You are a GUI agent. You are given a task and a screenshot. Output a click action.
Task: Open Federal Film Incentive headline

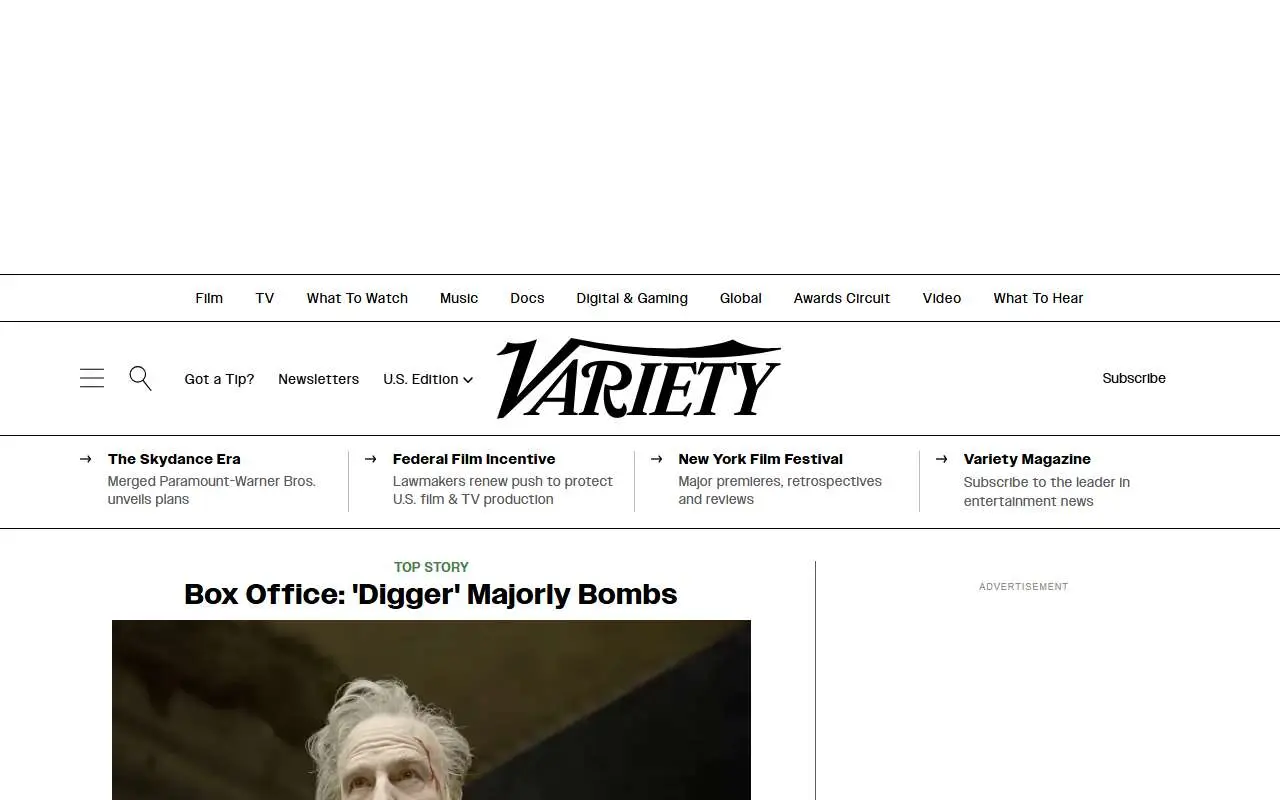tap(474, 459)
